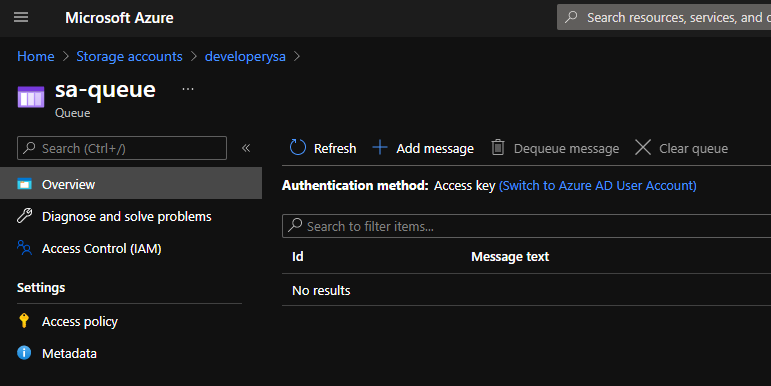Select Overview in the sidebar
Screen dimensions: 771x386
(131, 183)
